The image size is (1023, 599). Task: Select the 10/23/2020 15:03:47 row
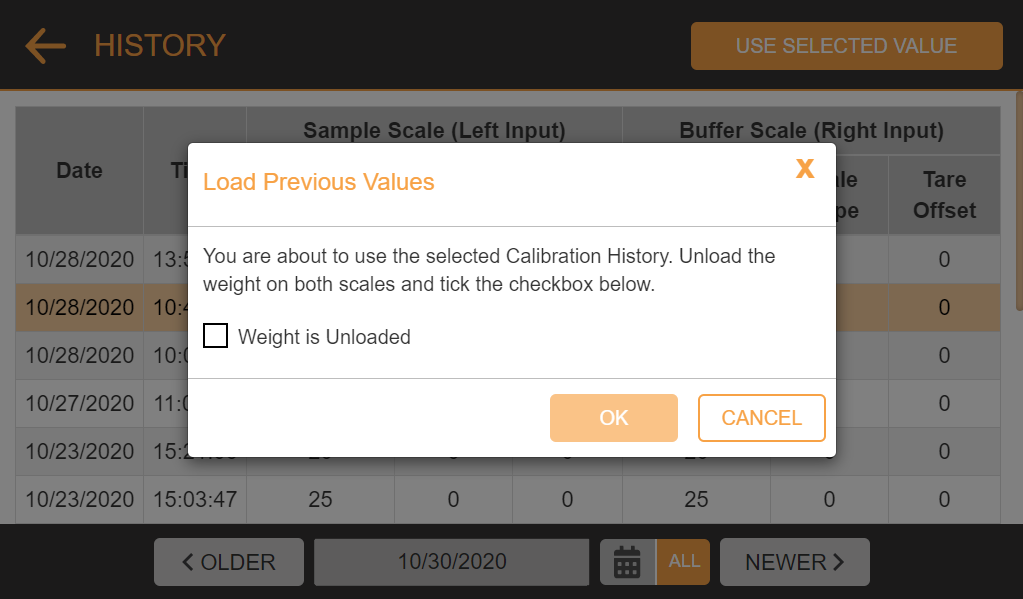[x=508, y=499]
